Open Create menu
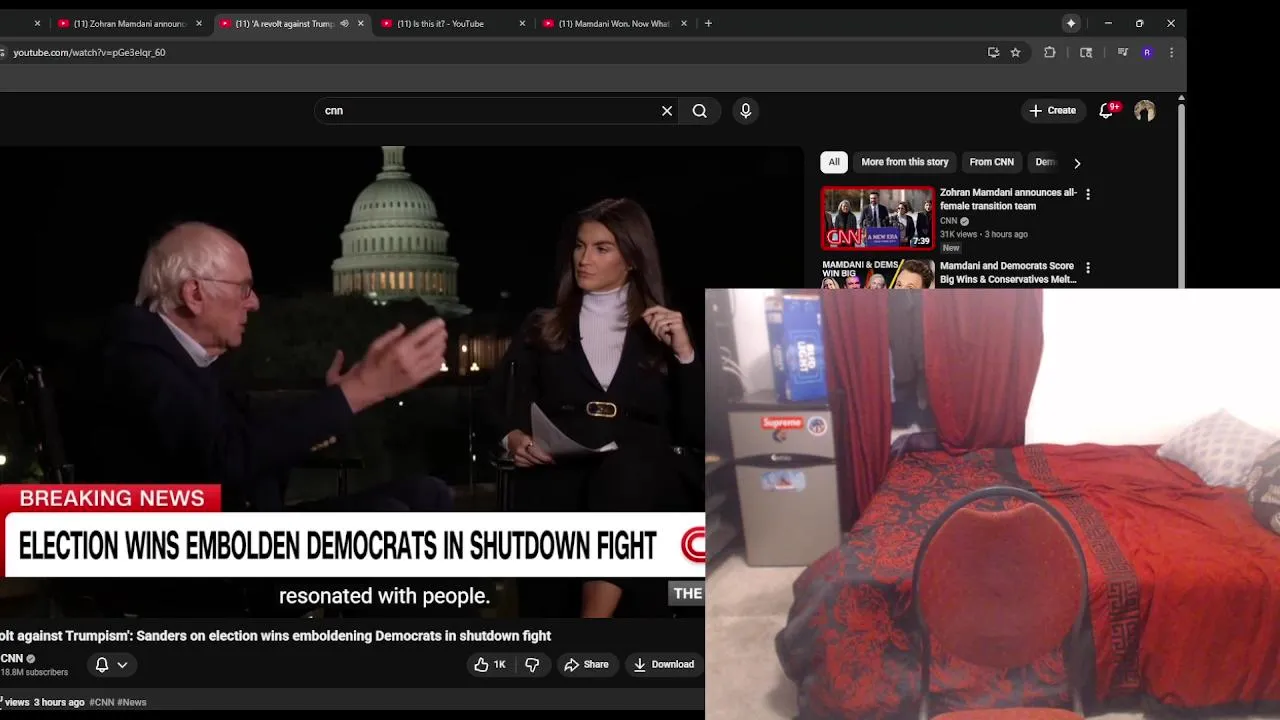The width and height of the screenshot is (1280, 720). [1052, 111]
